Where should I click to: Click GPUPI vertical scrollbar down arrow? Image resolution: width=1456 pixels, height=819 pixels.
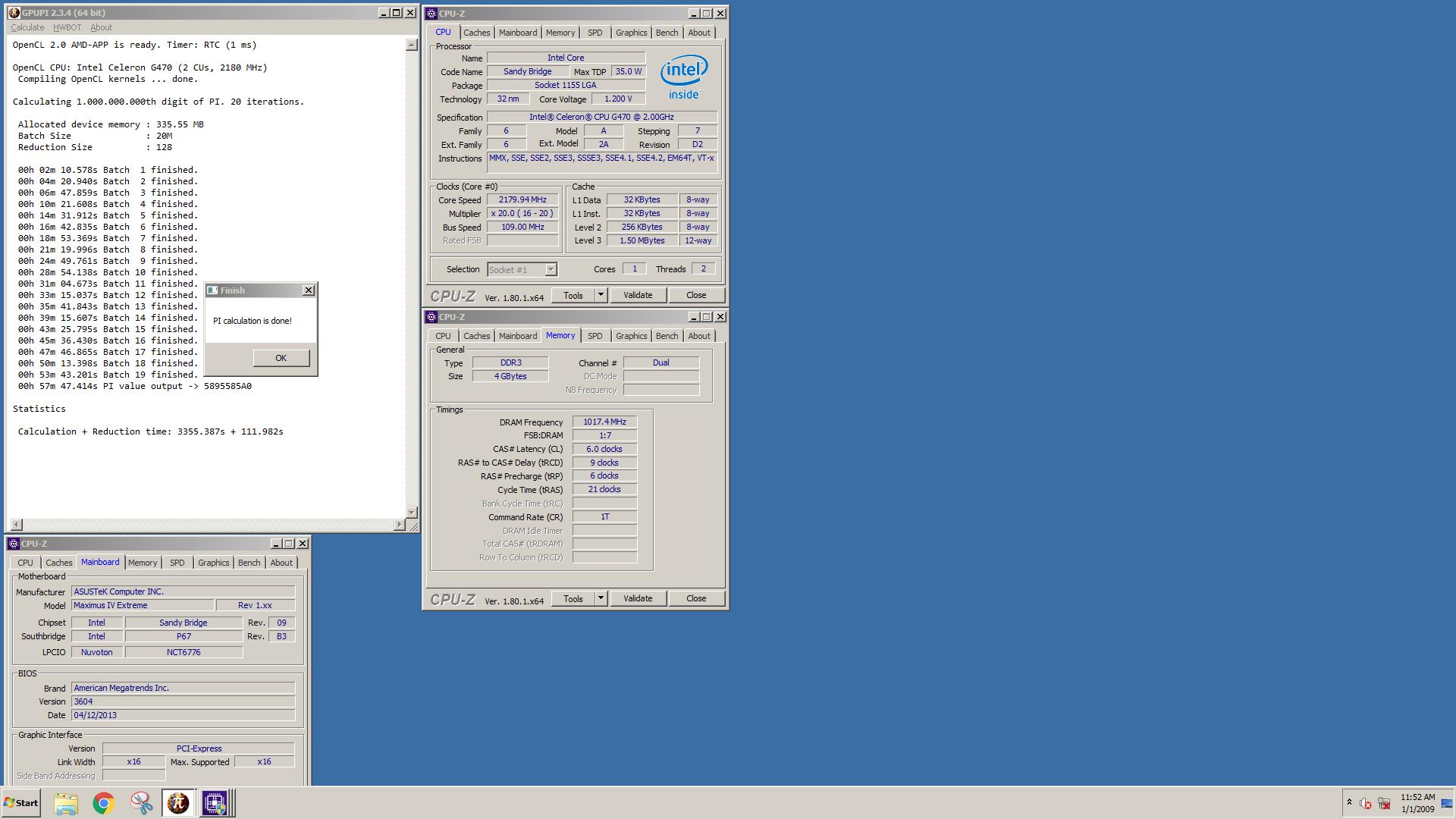(412, 512)
